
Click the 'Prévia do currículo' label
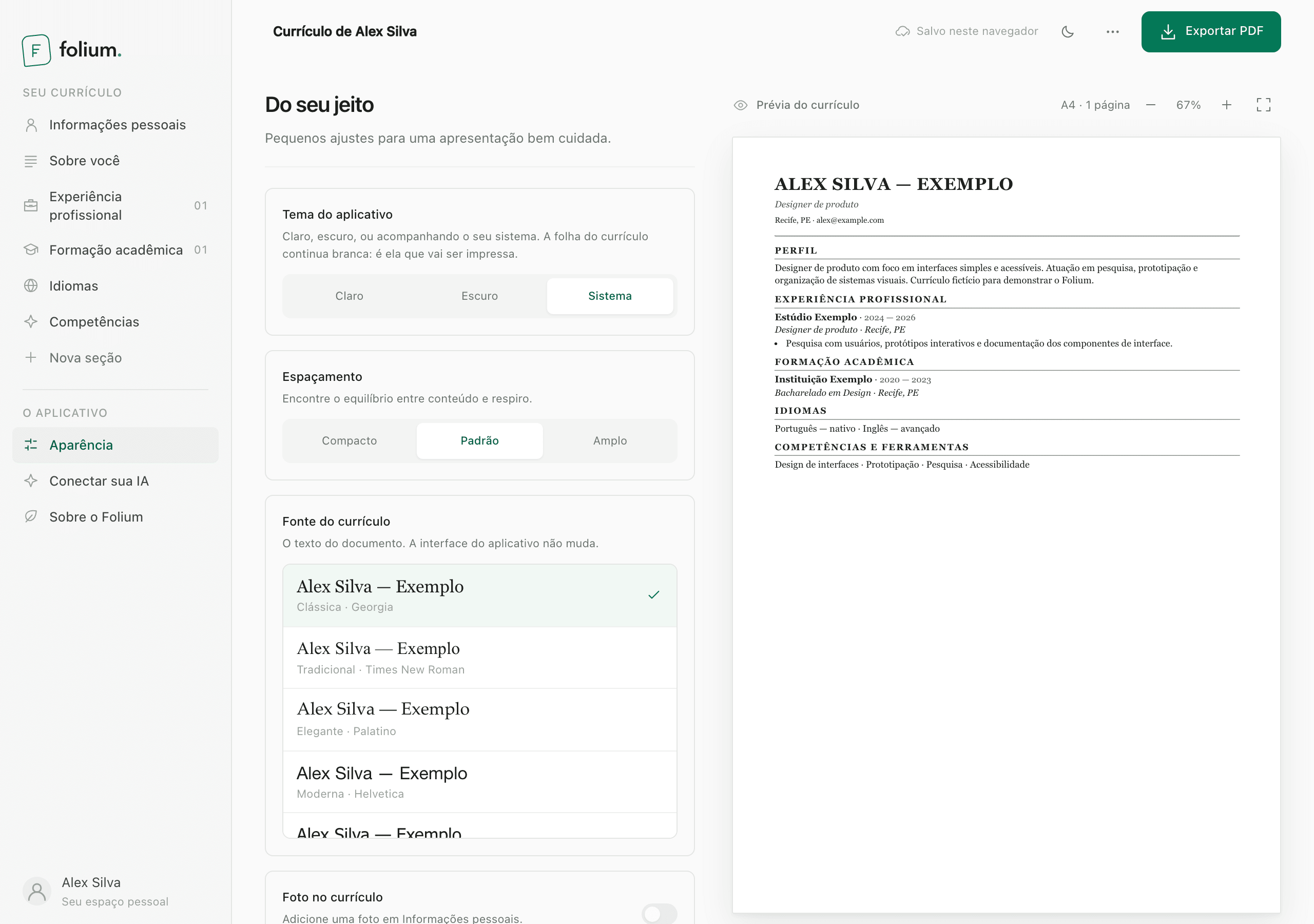click(x=807, y=105)
